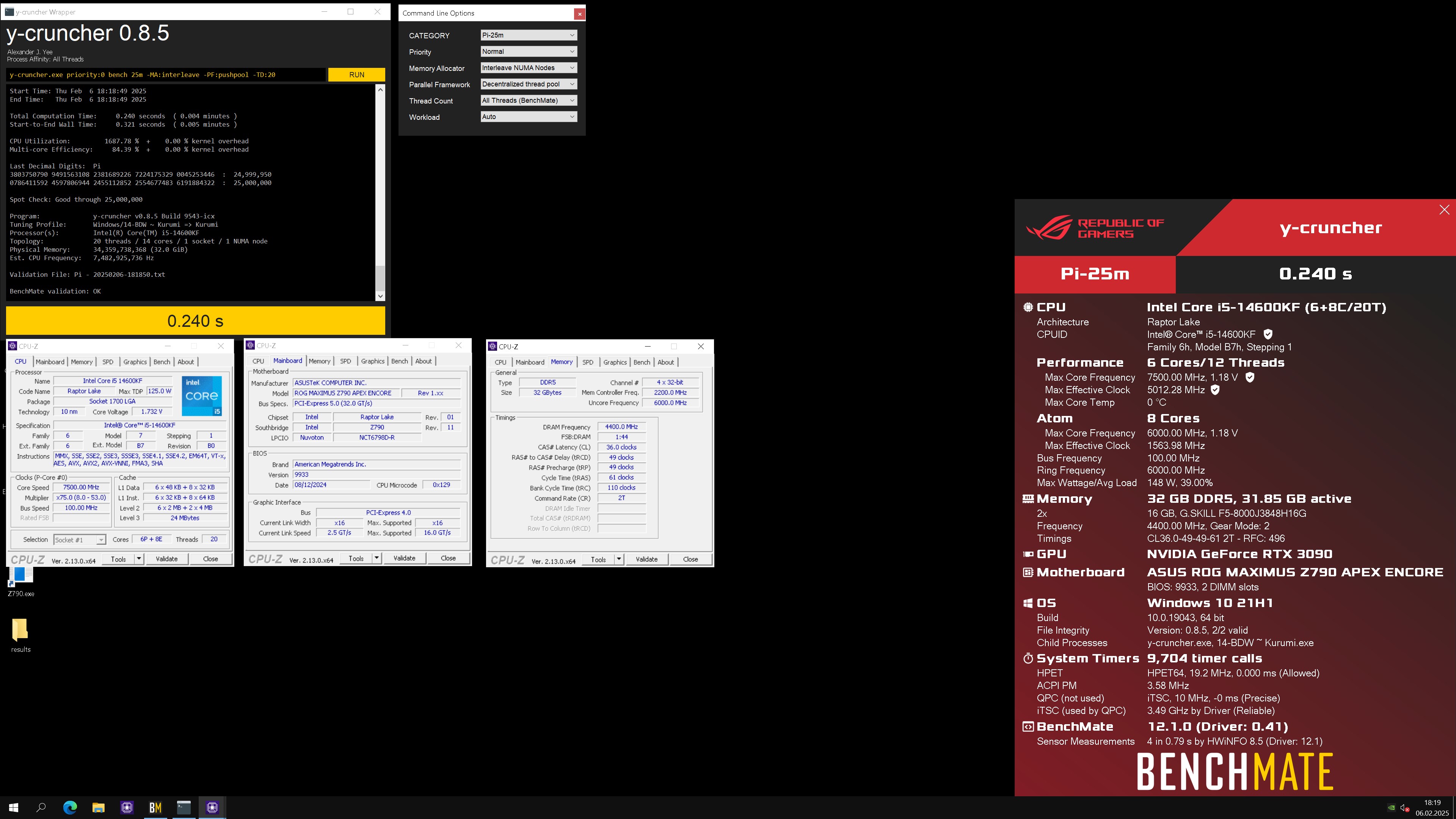Click the Memory icon in BenchMate panel
Screen dimensions: 1456x819
point(1028,499)
